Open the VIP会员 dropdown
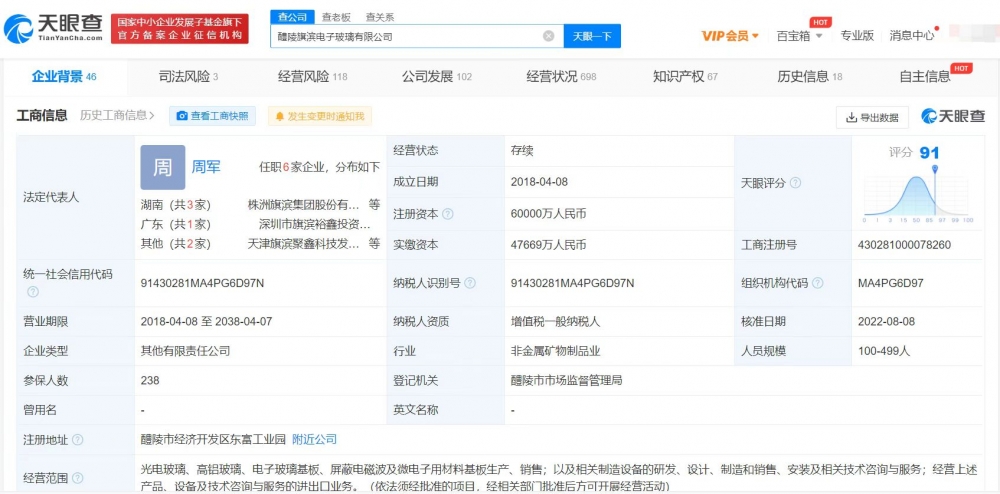This screenshot has width=1000, height=494. pyautogui.click(x=729, y=36)
